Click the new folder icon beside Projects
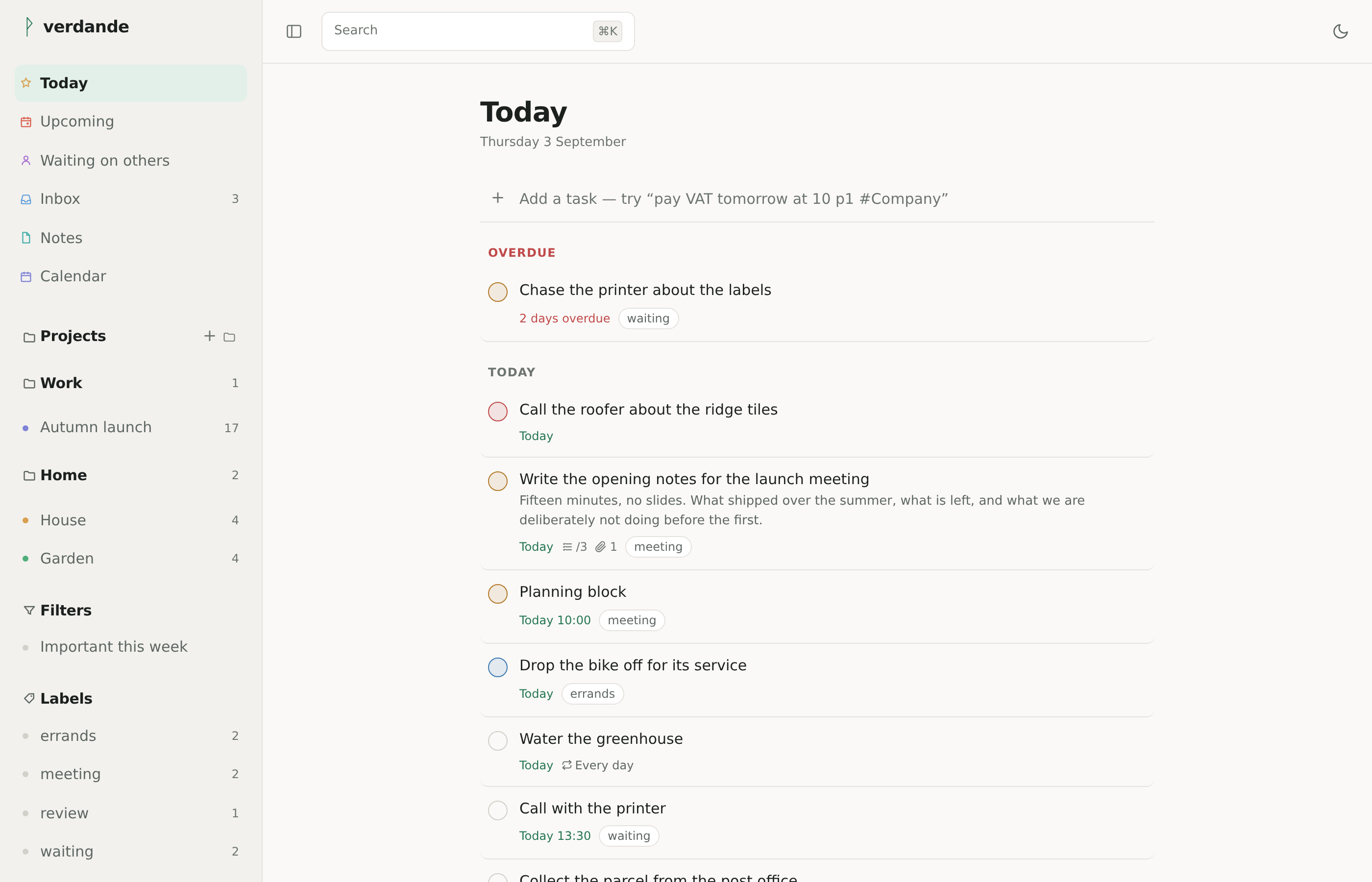Screen dimensions: 1372x882 (230, 337)
